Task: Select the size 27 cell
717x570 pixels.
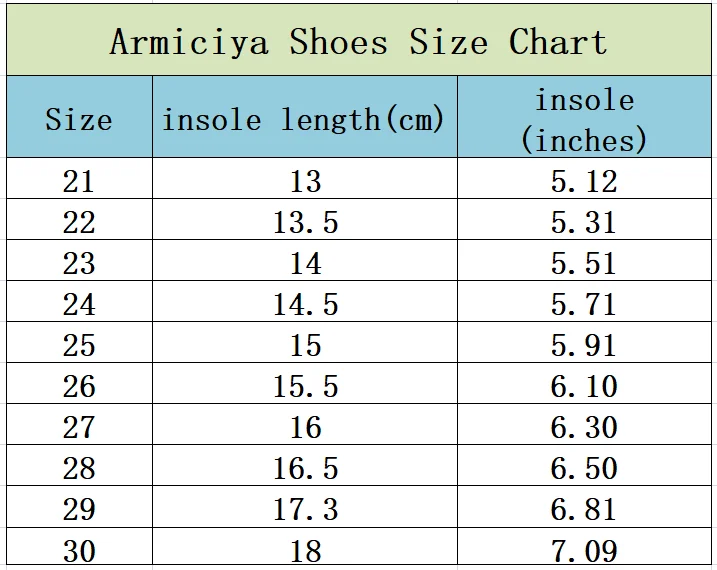Action: click(x=78, y=427)
